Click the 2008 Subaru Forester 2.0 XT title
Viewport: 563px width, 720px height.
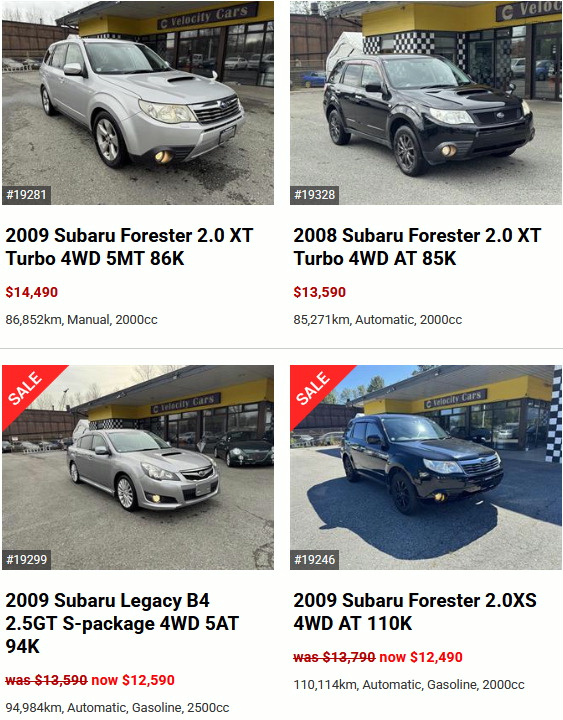tap(417, 247)
